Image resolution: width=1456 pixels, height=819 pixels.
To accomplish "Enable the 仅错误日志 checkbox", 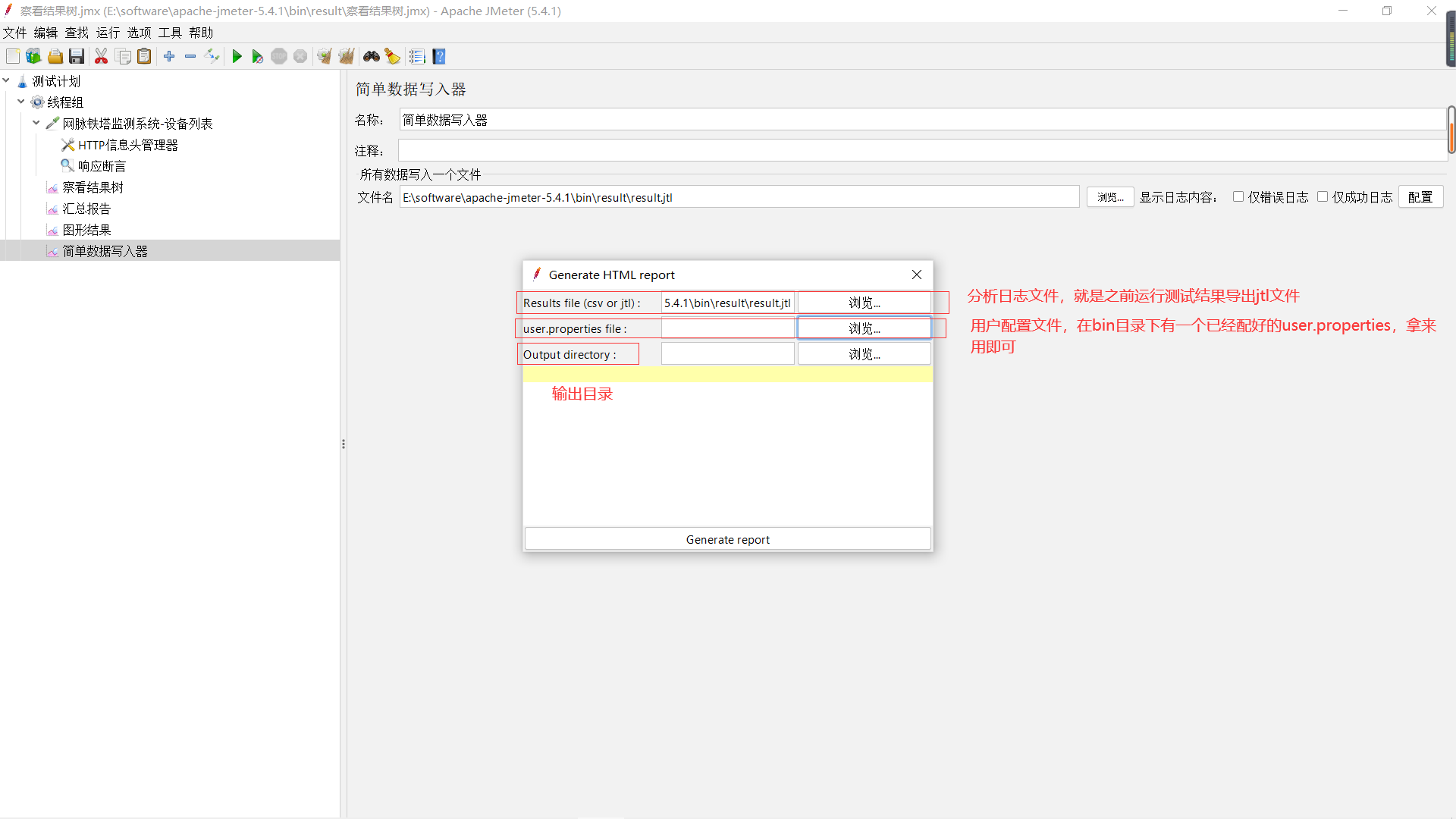I will click(x=1238, y=197).
